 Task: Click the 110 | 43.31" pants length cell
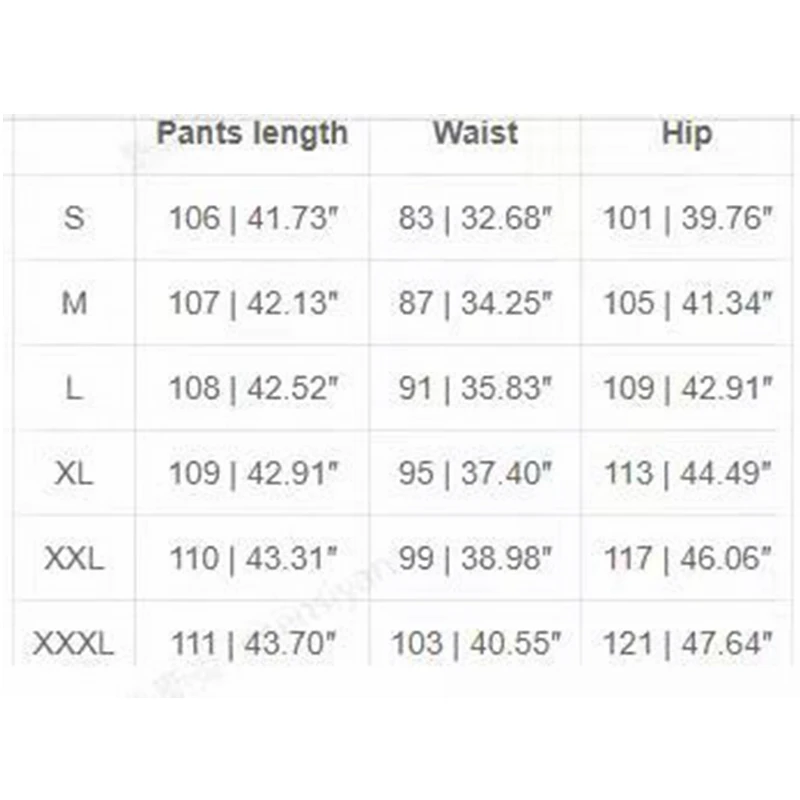tap(251, 558)
